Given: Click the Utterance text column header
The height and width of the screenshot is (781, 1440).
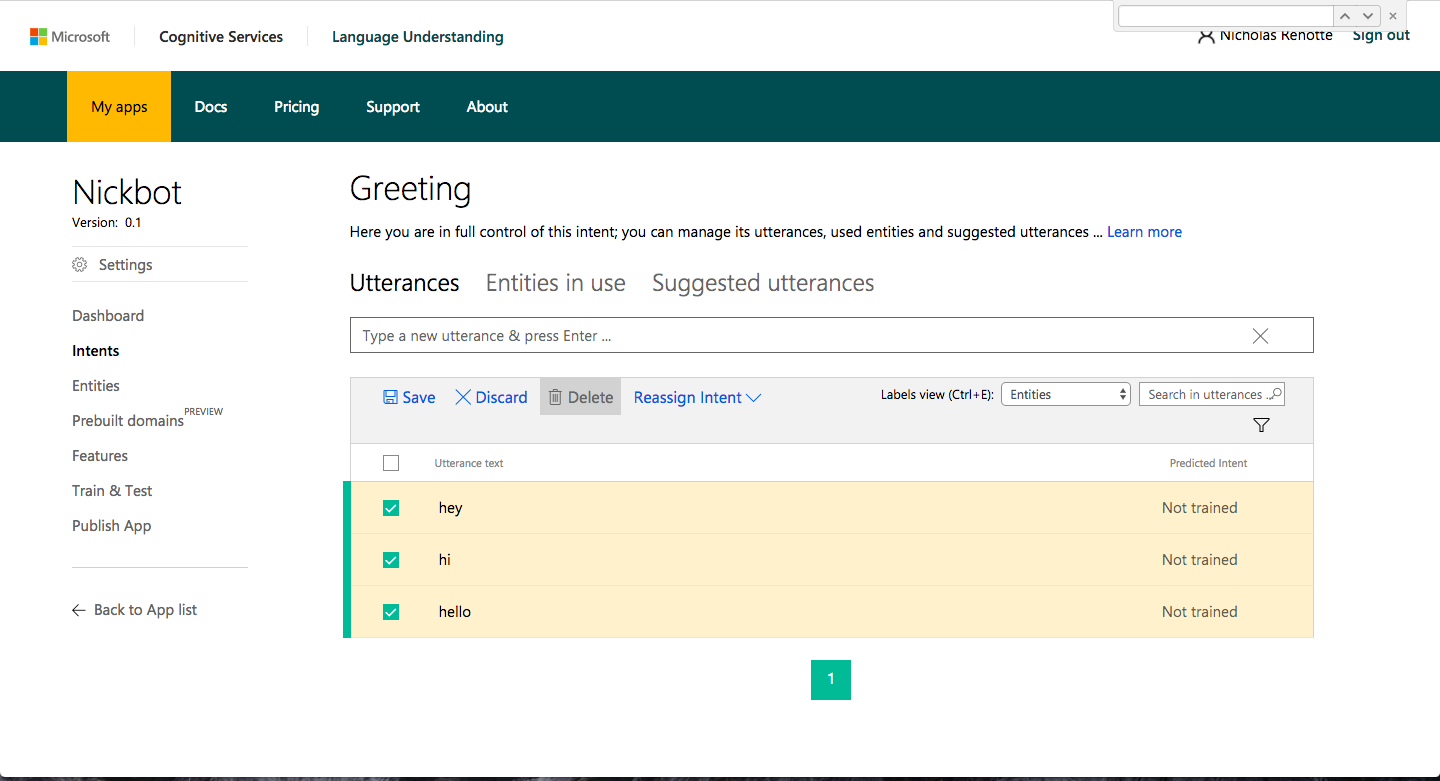Looking at the screenshot, I should coord(469,463).
